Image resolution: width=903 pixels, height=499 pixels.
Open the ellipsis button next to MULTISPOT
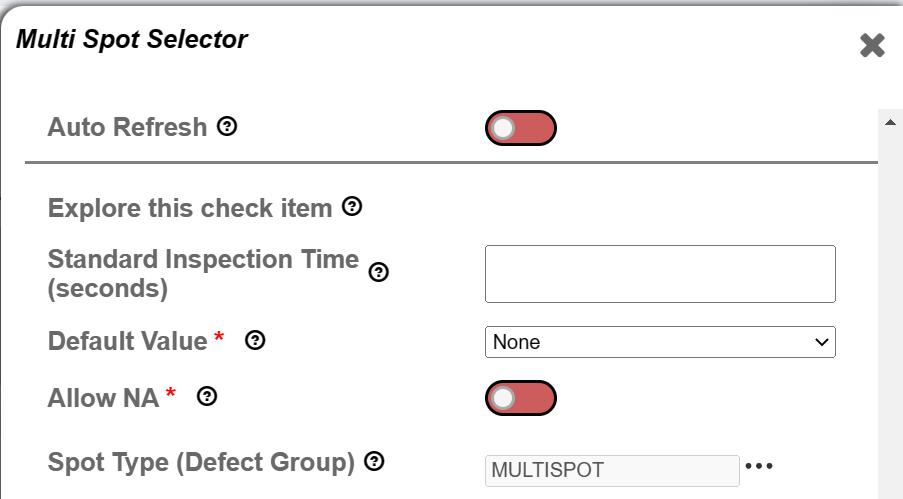point(759,466)
